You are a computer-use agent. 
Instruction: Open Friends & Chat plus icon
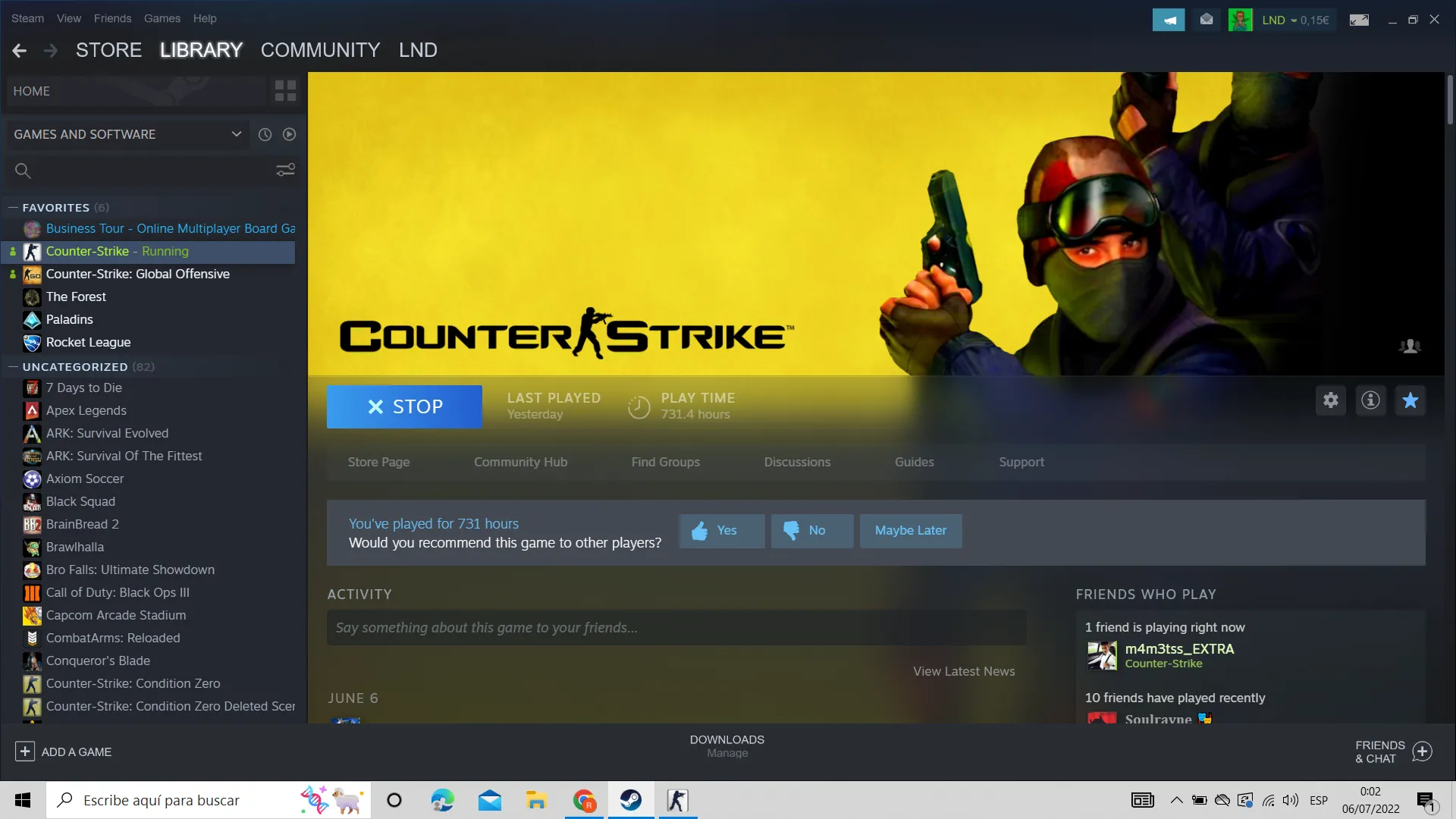(x=1423, y=752)
